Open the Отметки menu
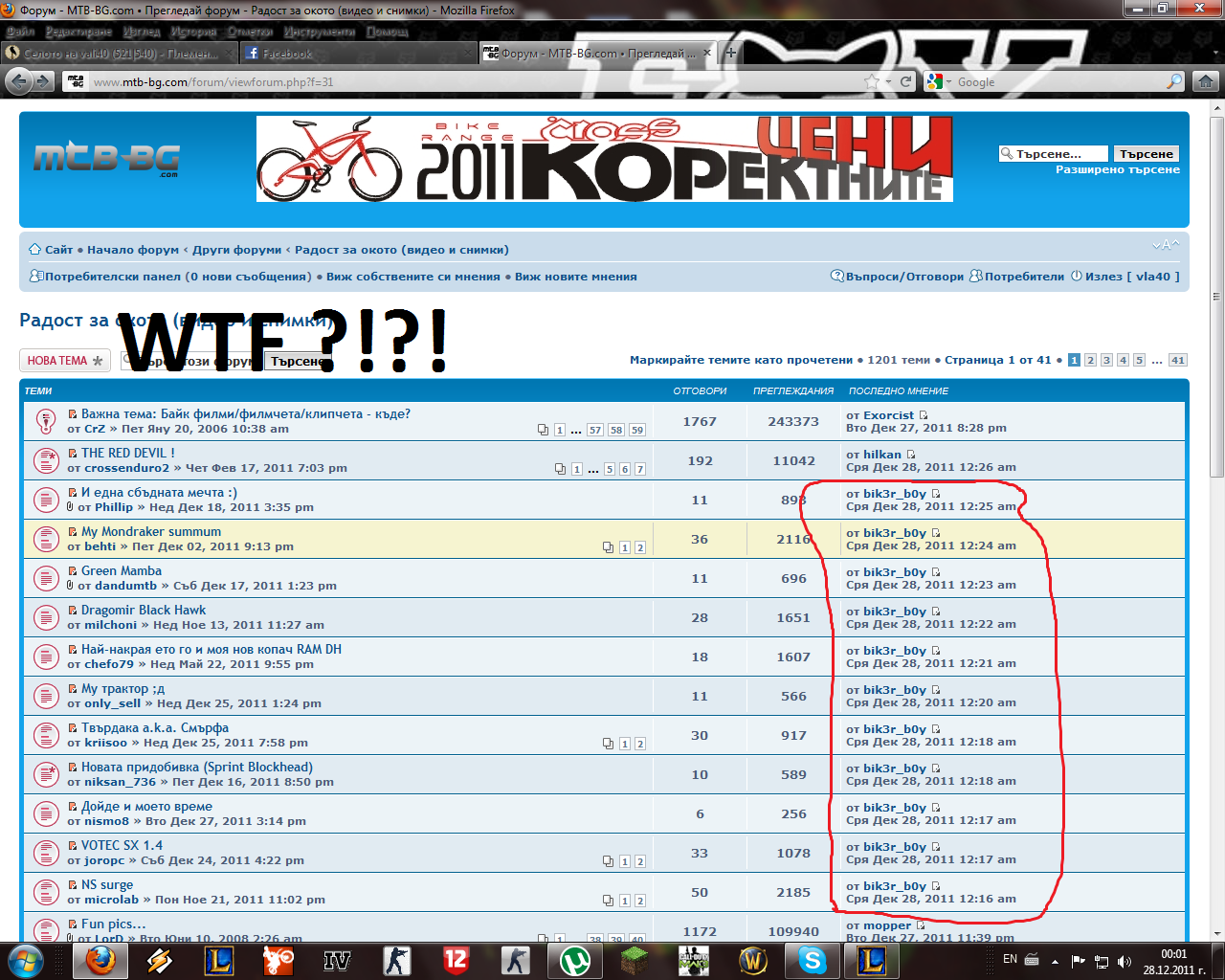Image resolution: width=1225 pixels, height=980 pixels. [250, 32]
